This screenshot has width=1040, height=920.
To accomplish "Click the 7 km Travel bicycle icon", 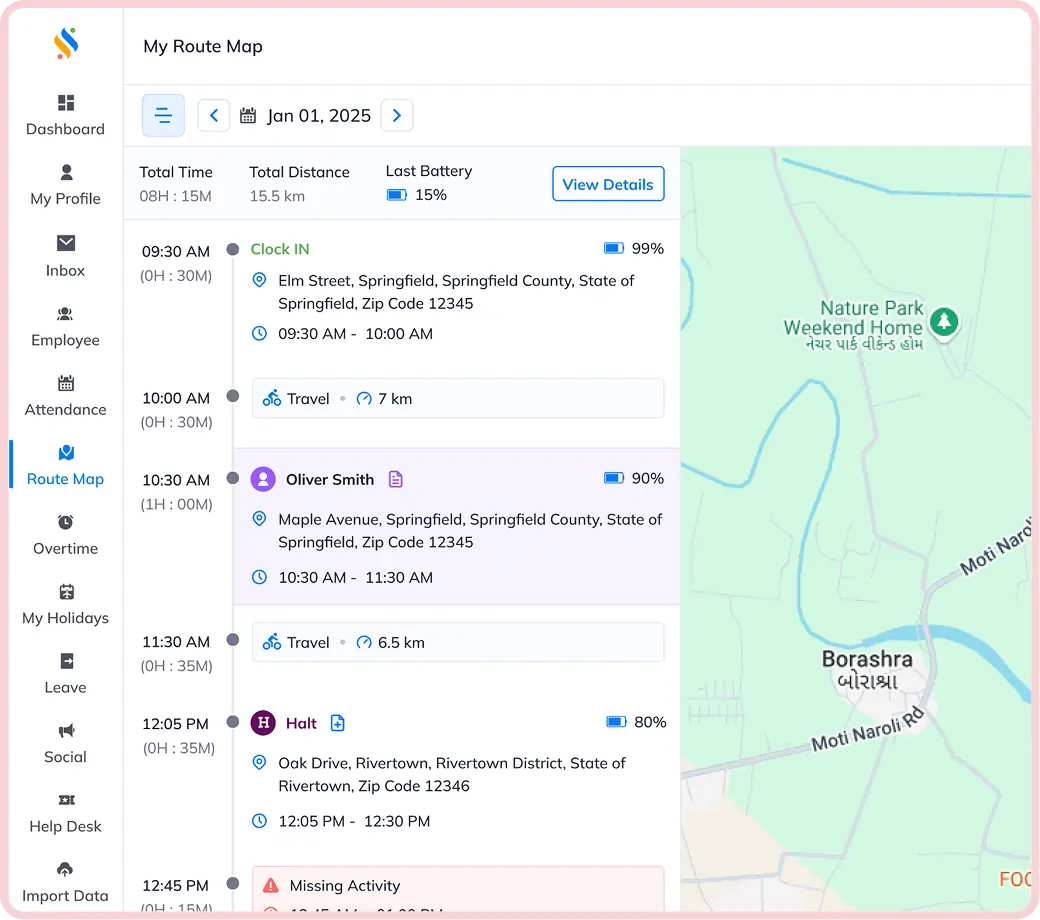I will (272, 398).
